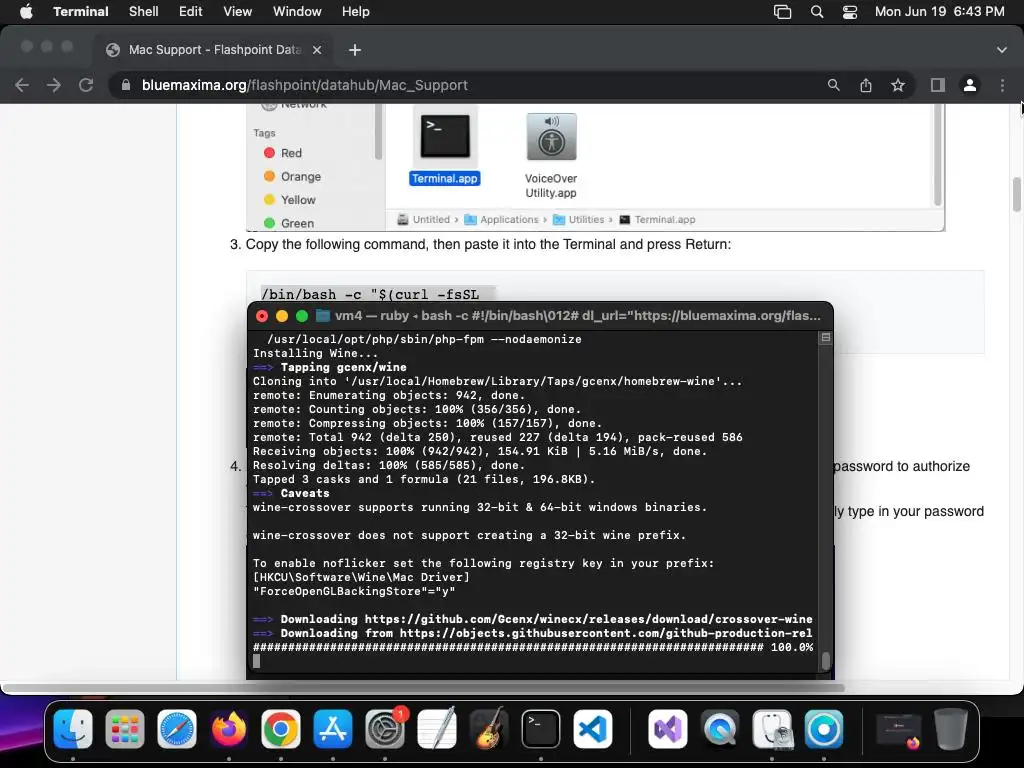Click the 100.0% download progress line
This screenshot has width=1024, height=768.
tap(533, 647)
